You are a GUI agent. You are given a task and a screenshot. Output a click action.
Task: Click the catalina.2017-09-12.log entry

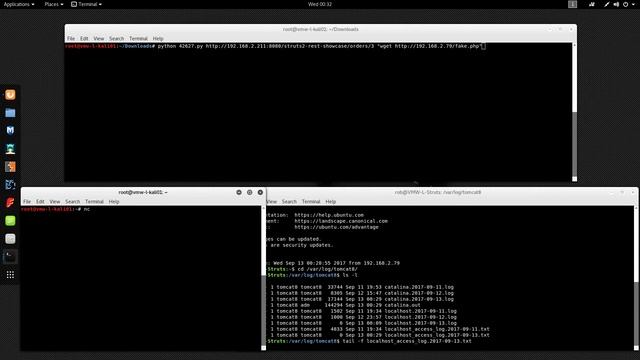tap(419, 293)
